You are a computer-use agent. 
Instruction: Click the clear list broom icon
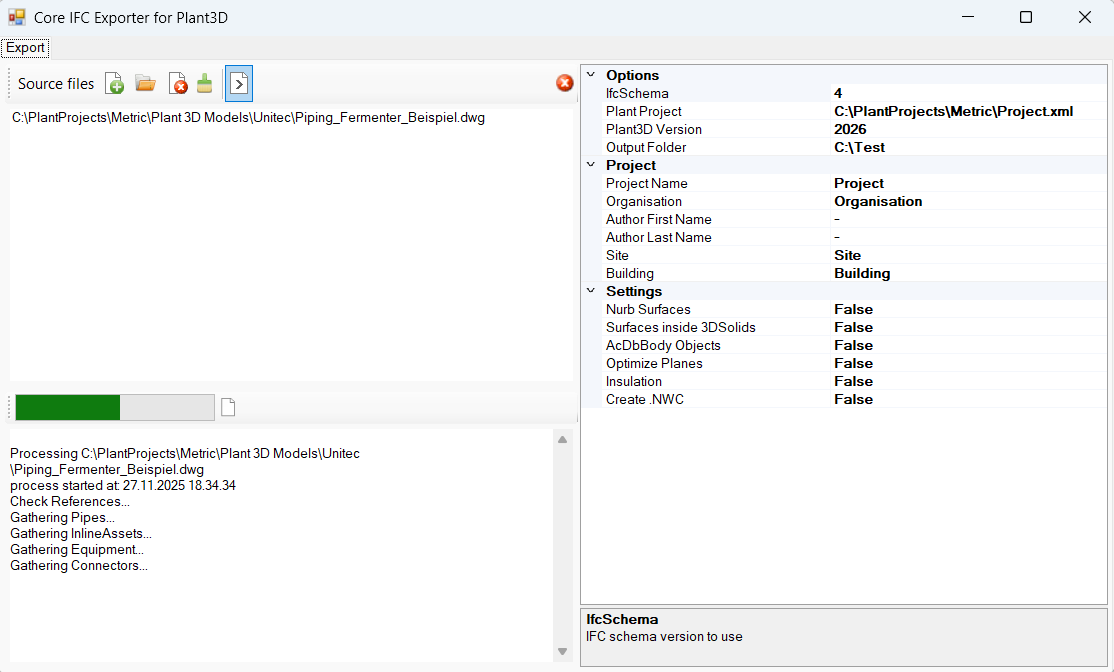(x=205, y=84)
